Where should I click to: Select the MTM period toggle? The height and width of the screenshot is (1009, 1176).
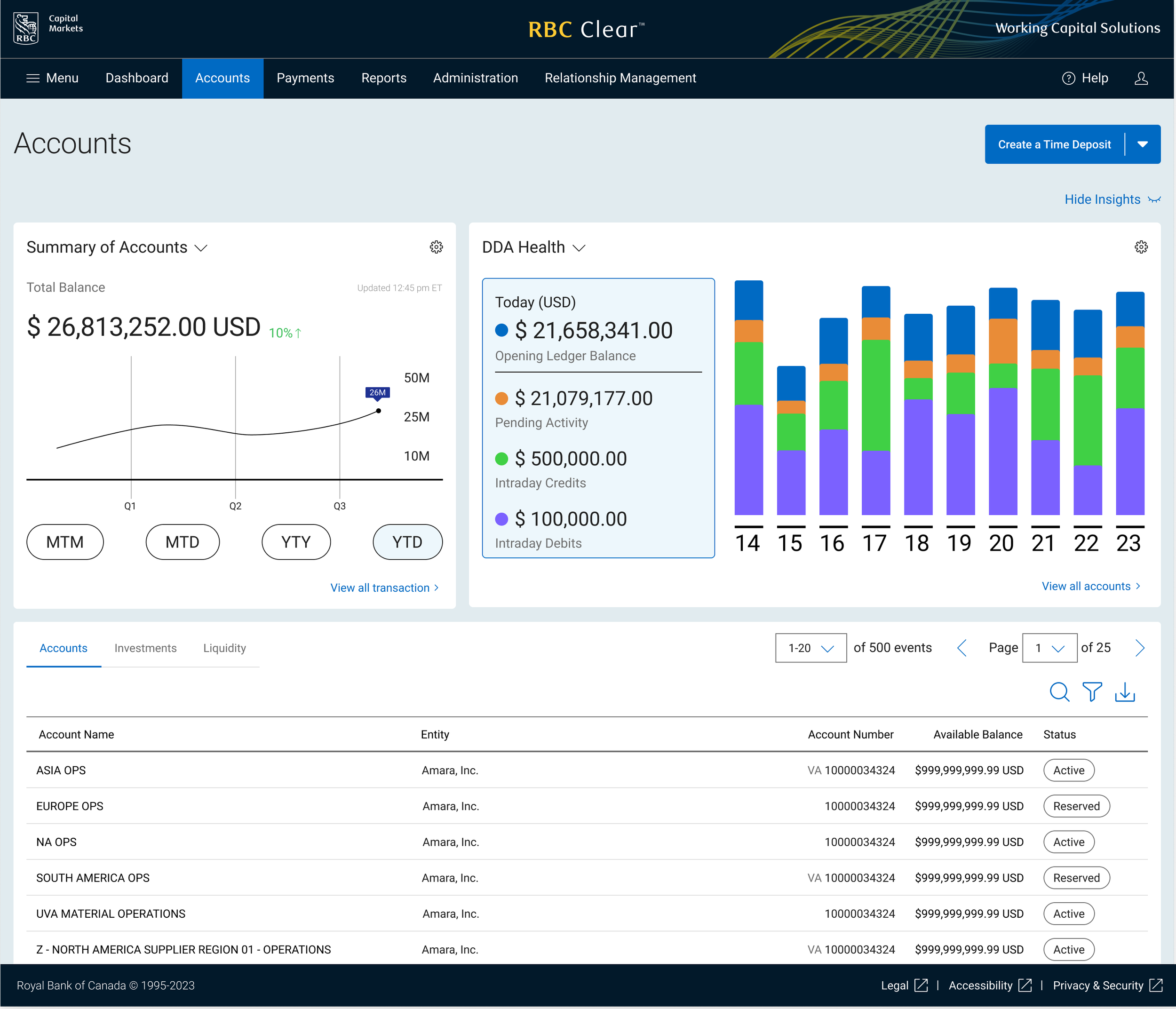(x=65, y=542)
